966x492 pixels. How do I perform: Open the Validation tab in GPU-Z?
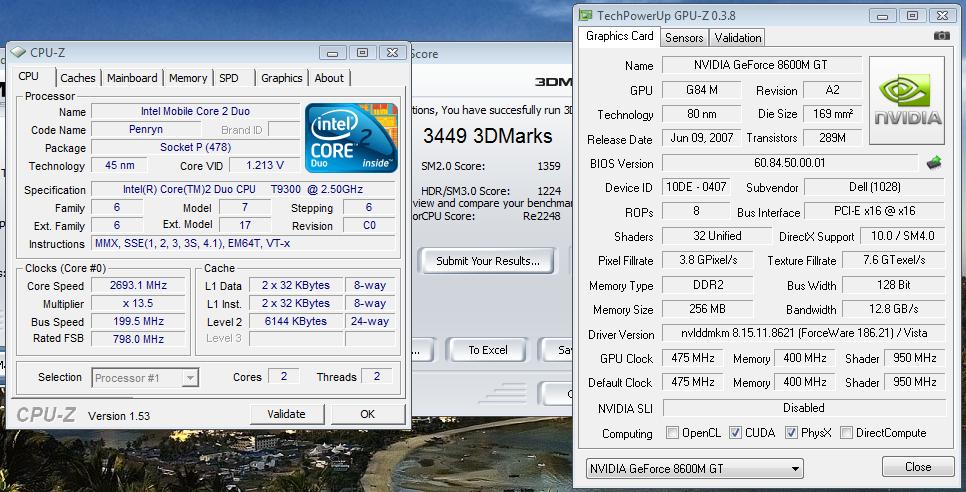click(x=737, y=38)
